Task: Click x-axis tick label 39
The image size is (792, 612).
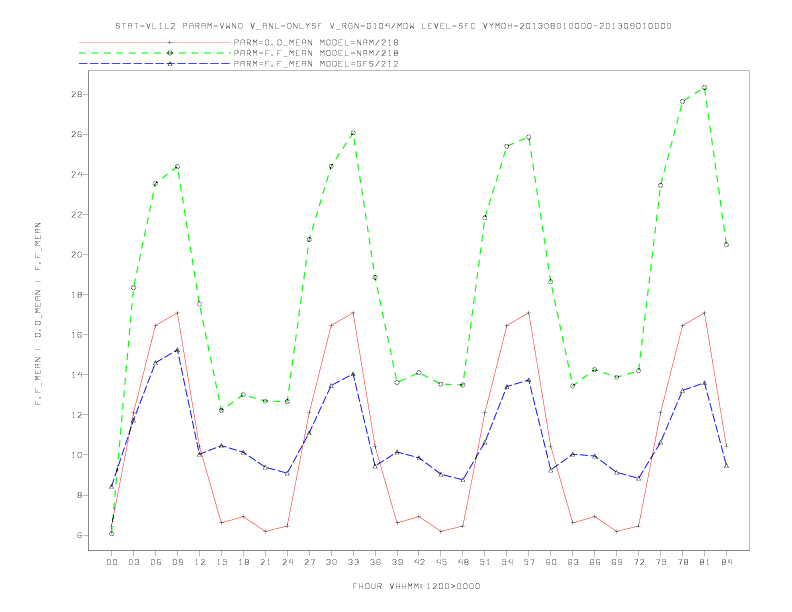Action: pos(397,562)
